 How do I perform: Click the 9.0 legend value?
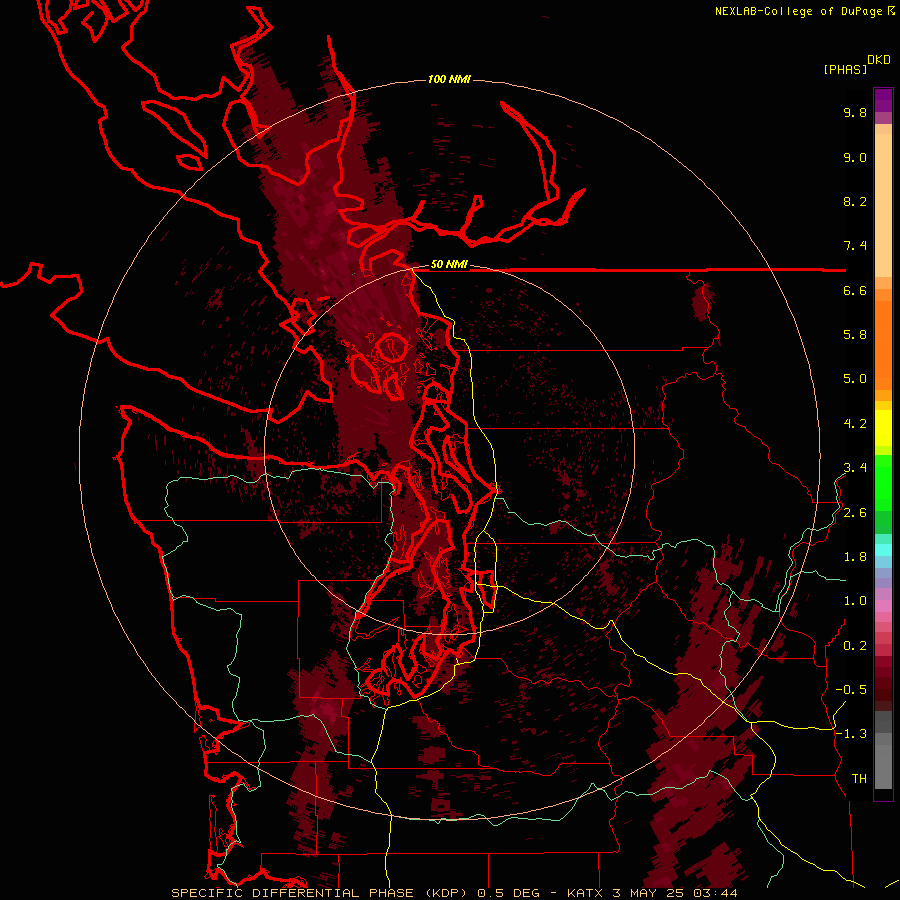pos(855,157)
